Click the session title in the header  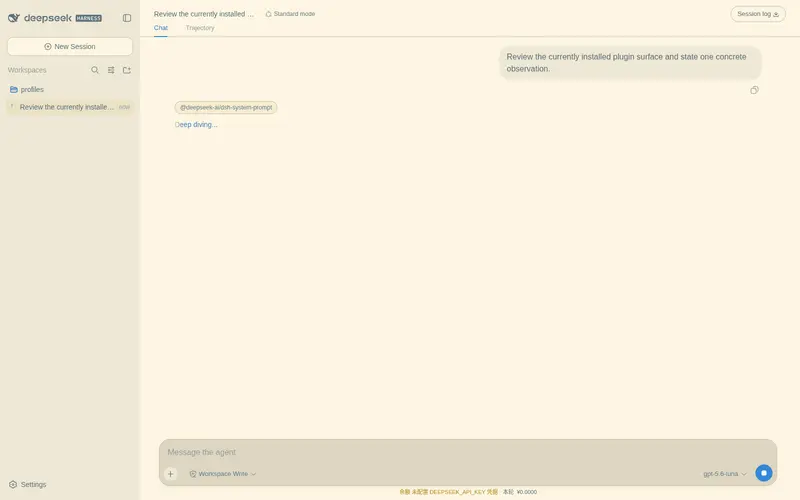tap(204, 14)
